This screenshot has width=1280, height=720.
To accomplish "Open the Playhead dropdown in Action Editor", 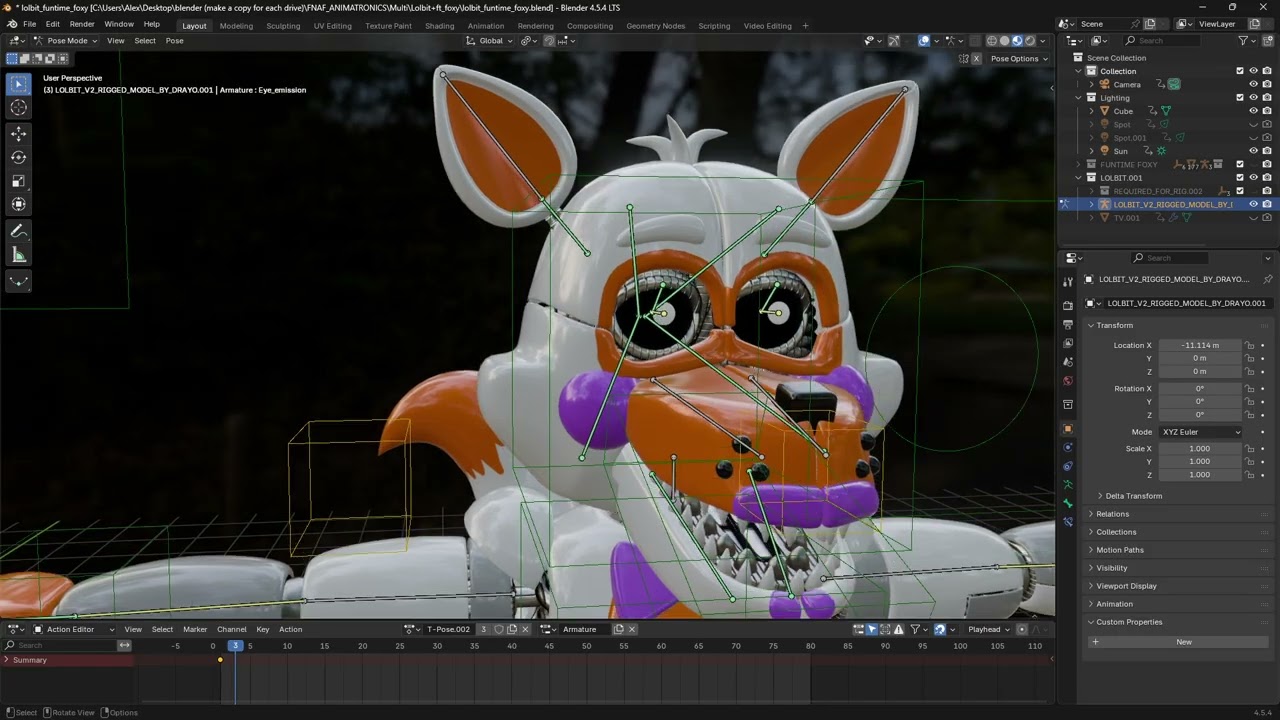I will (990, 629).
